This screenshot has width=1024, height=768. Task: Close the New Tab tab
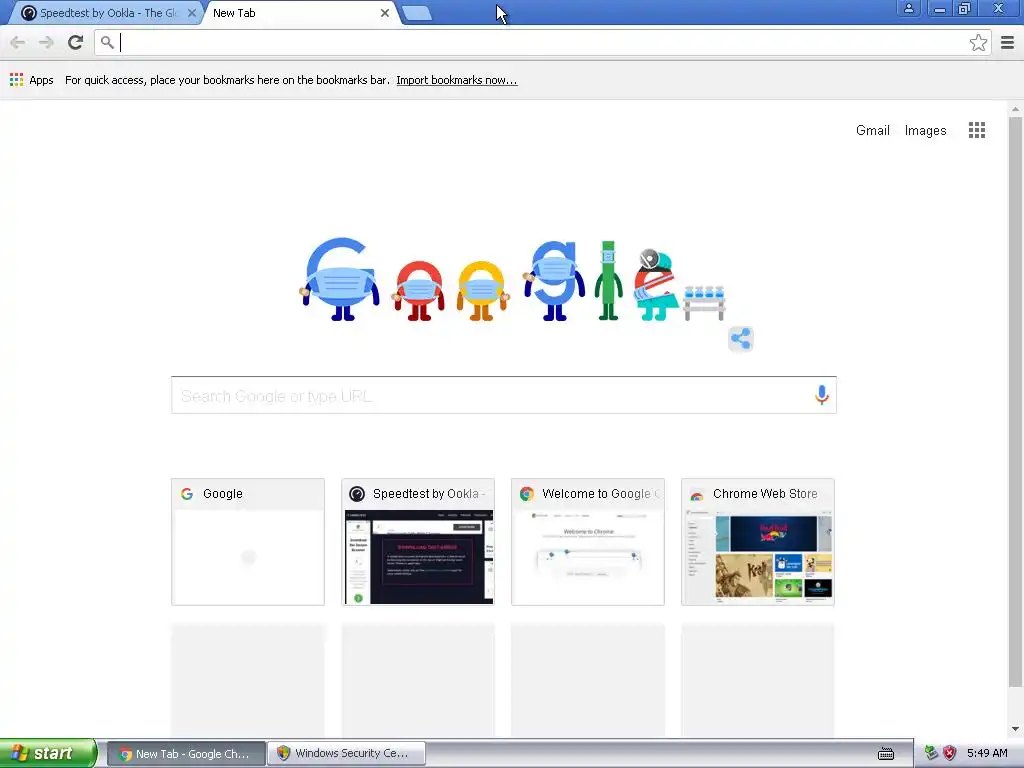click(385, 13)
